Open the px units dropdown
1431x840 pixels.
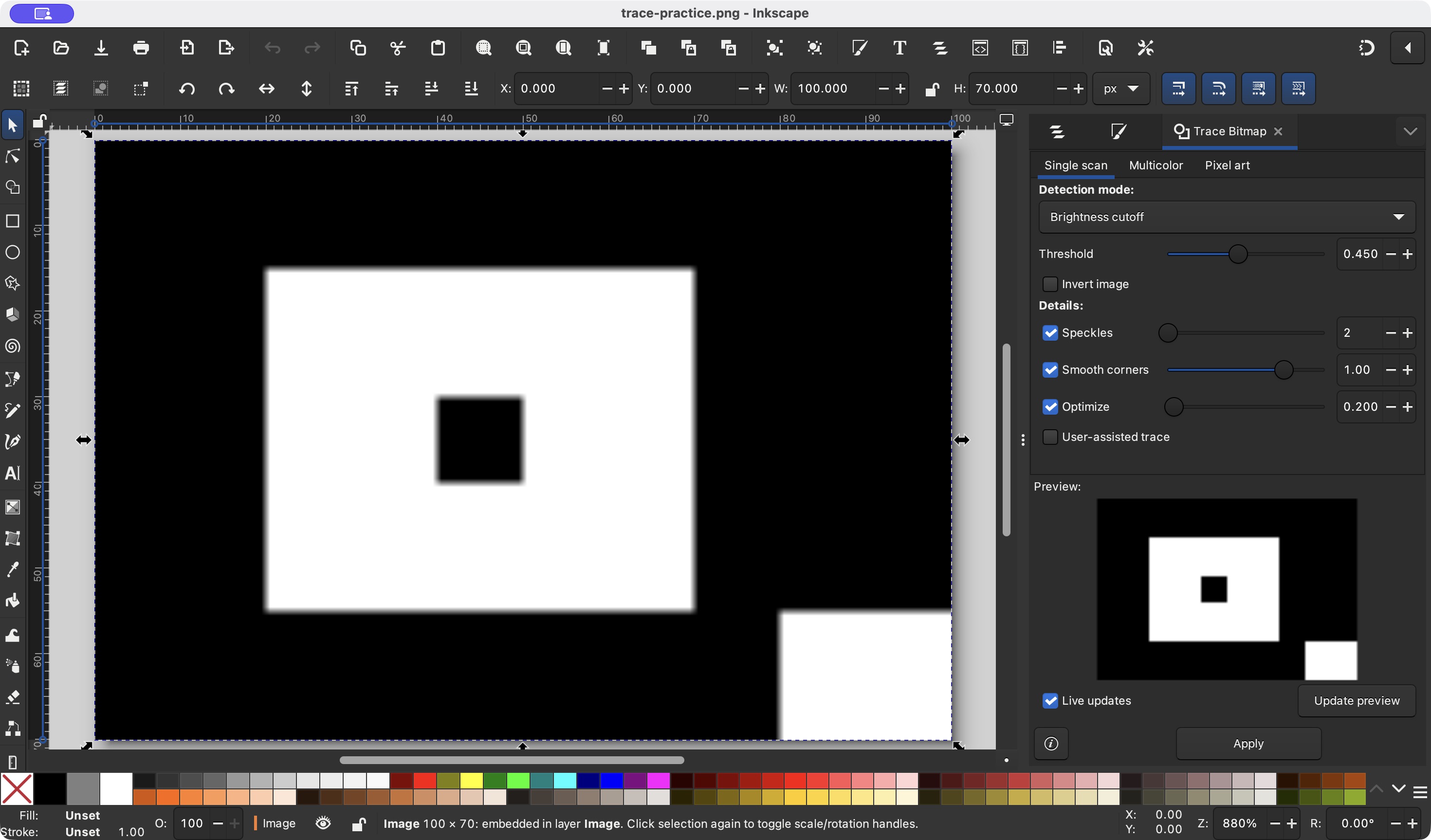tap(1121, 89)
